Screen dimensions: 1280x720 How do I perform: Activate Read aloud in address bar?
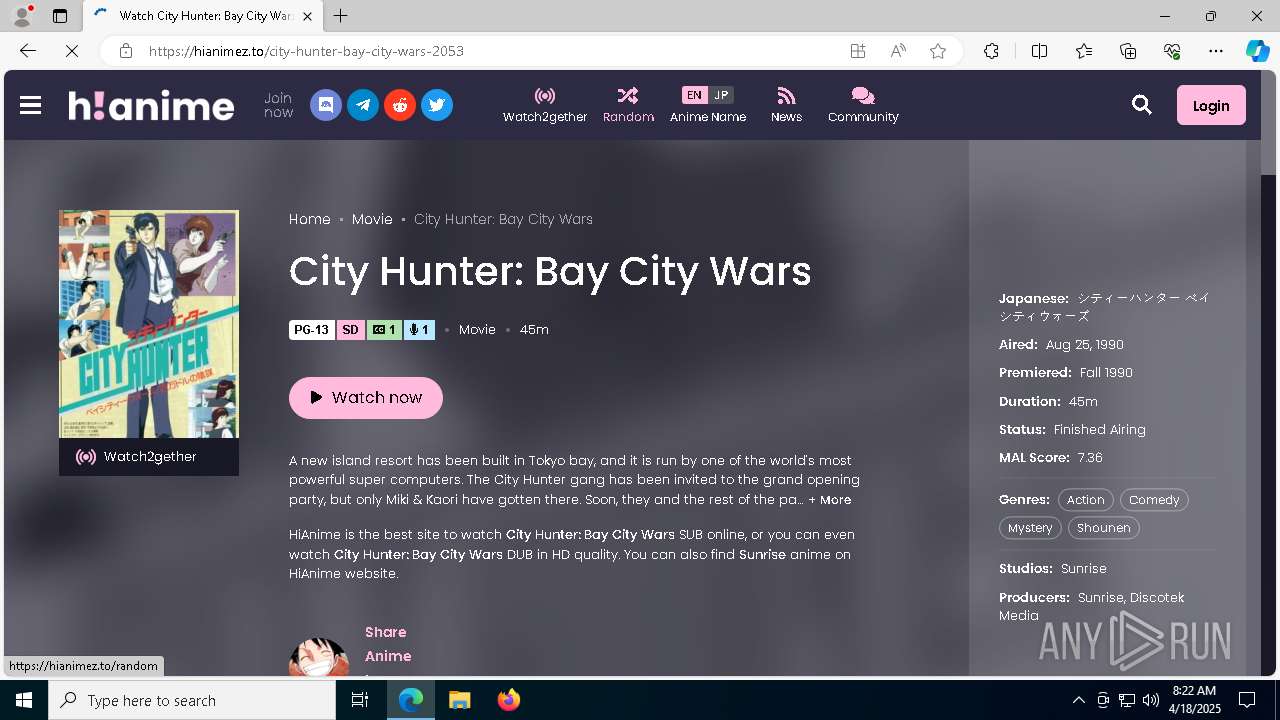click(x=898, y=51)
